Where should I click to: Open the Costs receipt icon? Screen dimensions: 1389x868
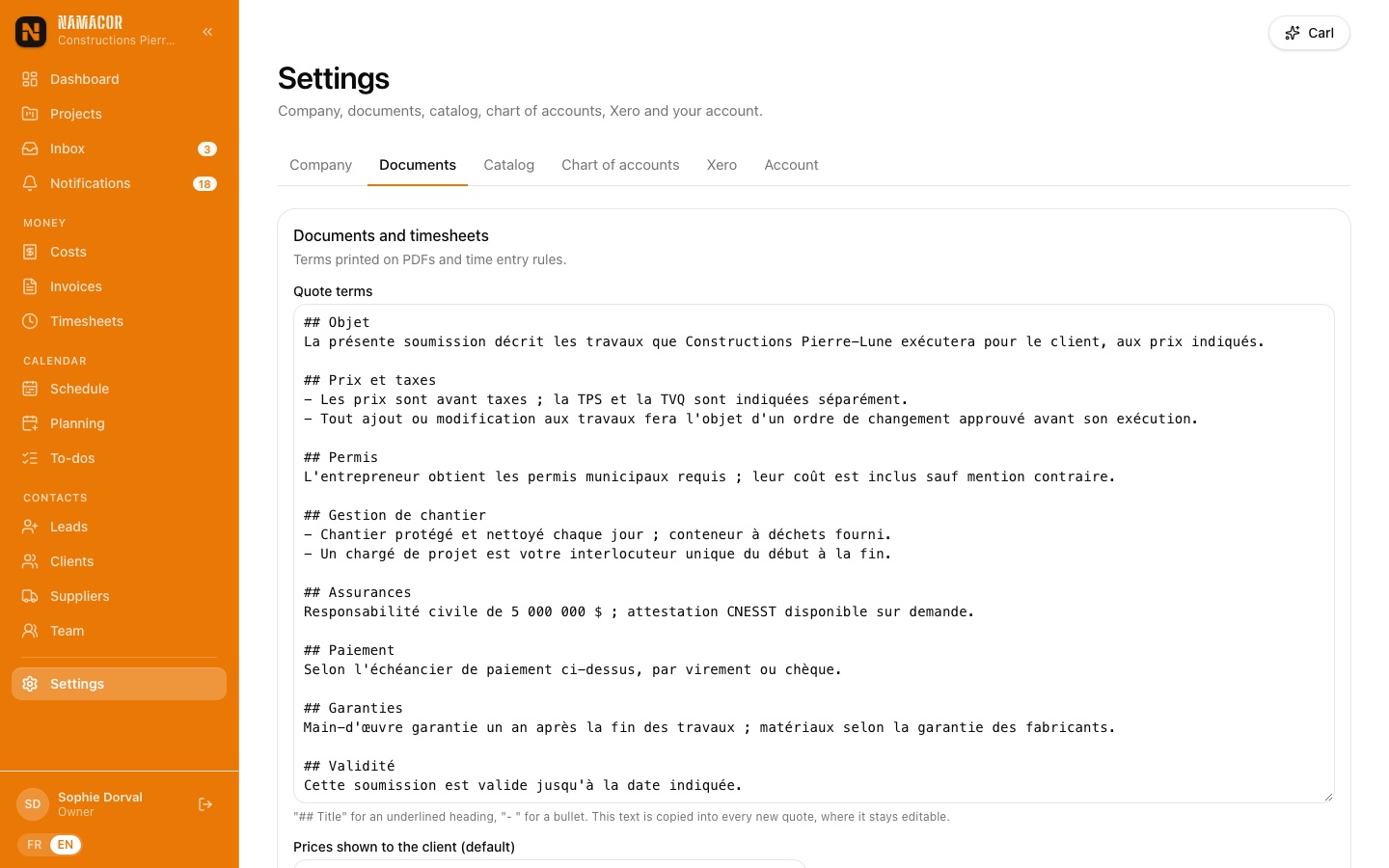click(30, 252)
